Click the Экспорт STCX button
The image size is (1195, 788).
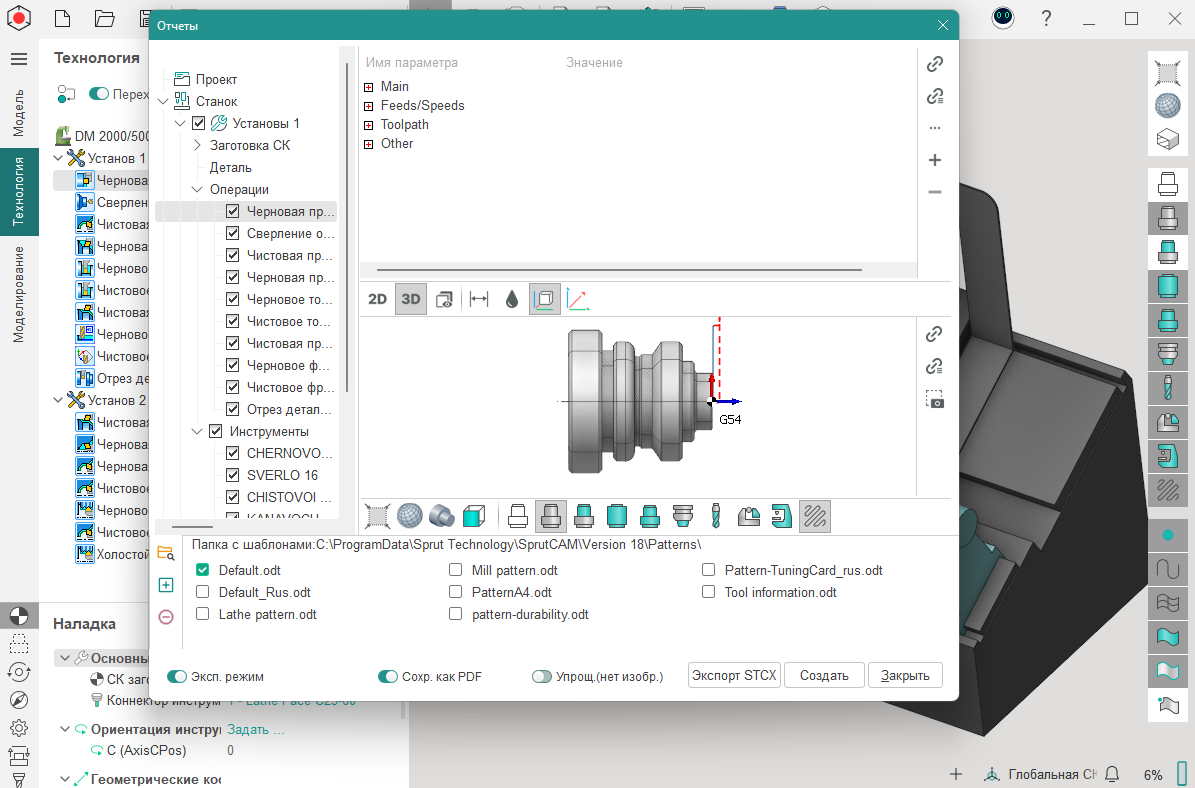734,675
